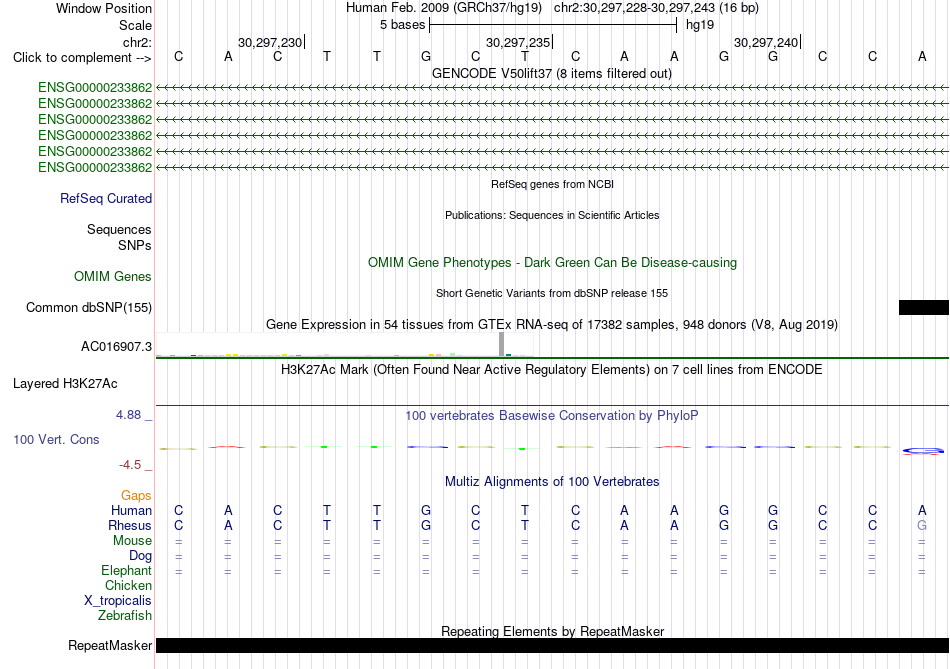Open the OMIM Genes track label
Image resolution: width=950 pixels, height=669 pixels.
coord(113,276)
